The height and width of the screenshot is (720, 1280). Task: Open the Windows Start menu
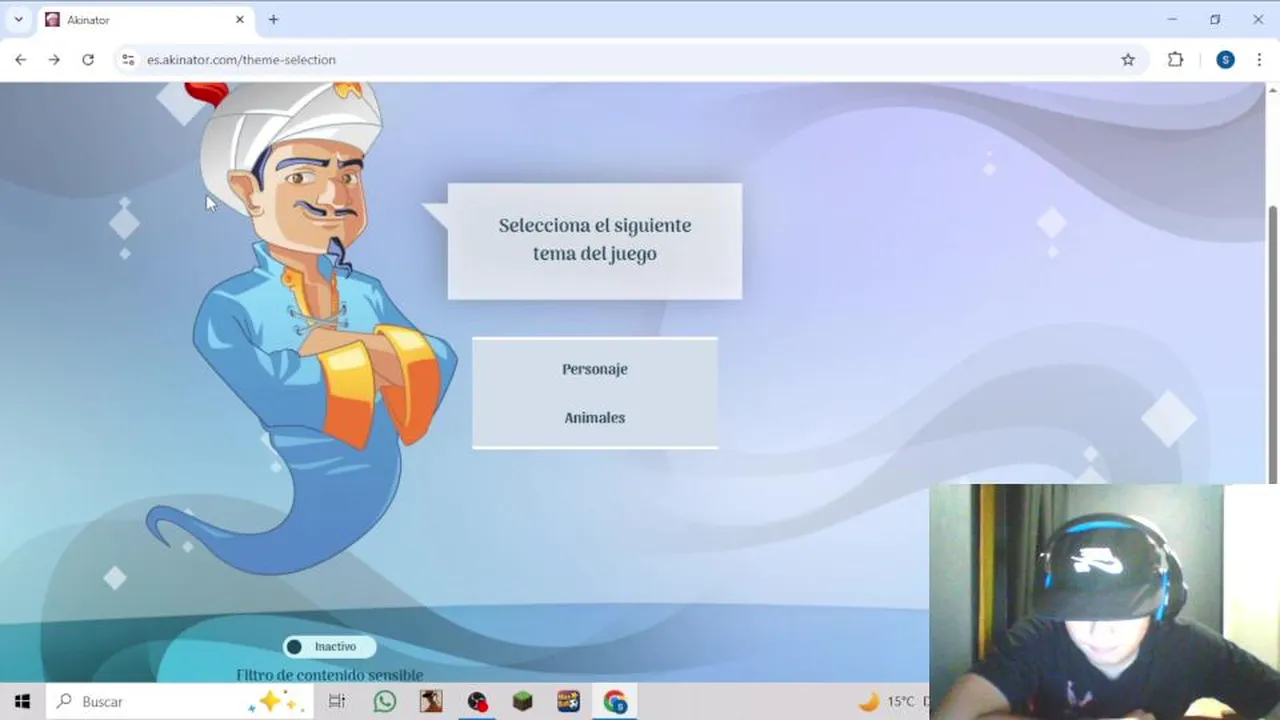coord(22,702)
